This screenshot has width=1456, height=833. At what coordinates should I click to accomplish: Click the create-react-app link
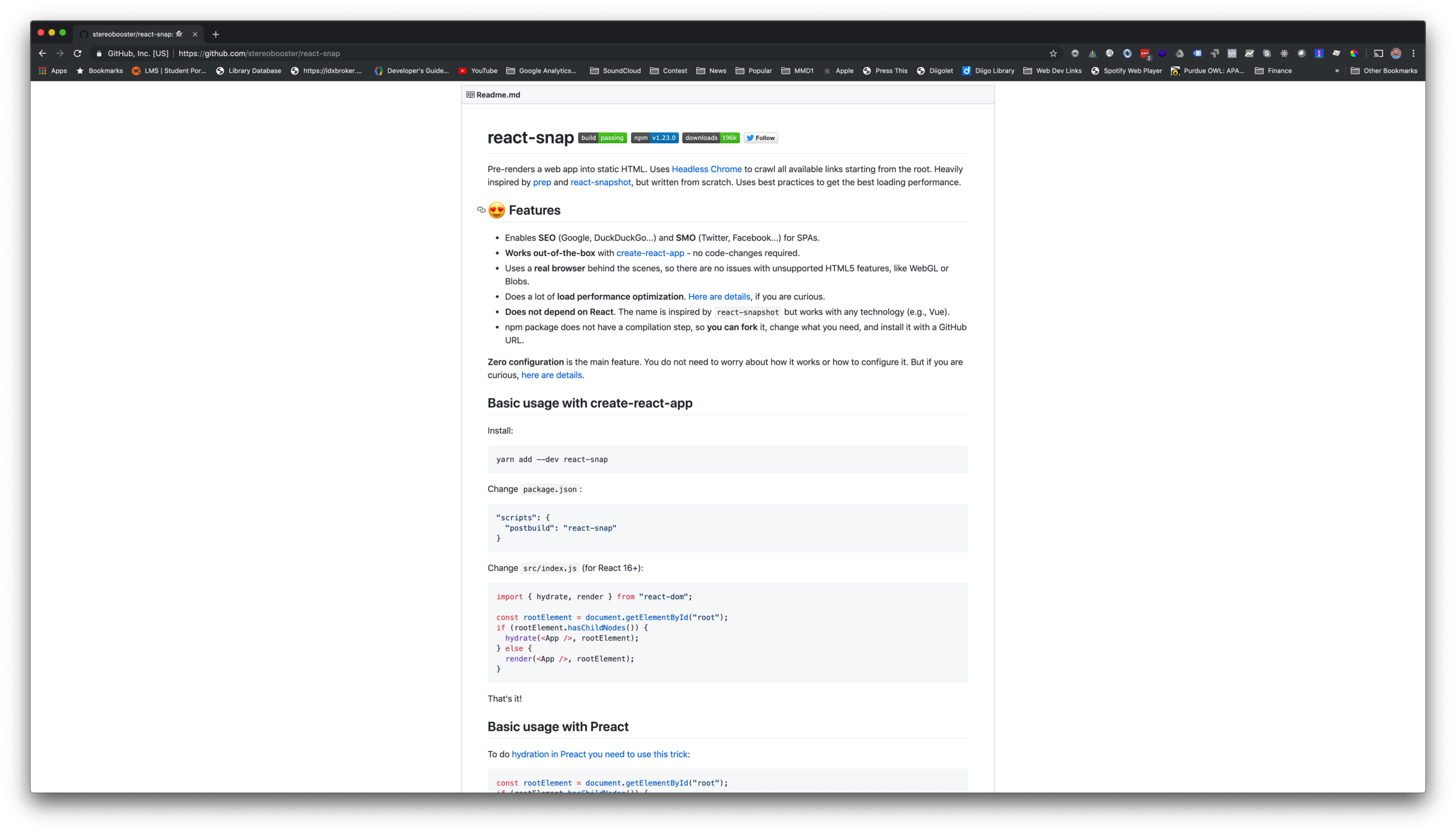pyautogui.click(x=650, y=253)
